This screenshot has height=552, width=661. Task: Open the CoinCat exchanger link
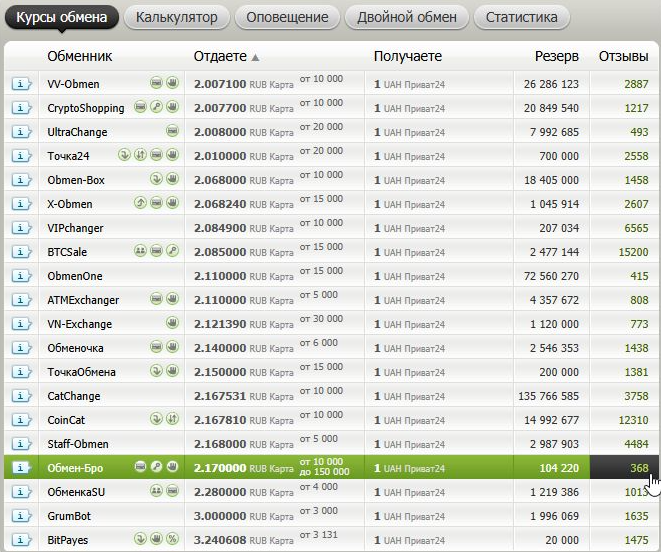[x=66, y=420]
